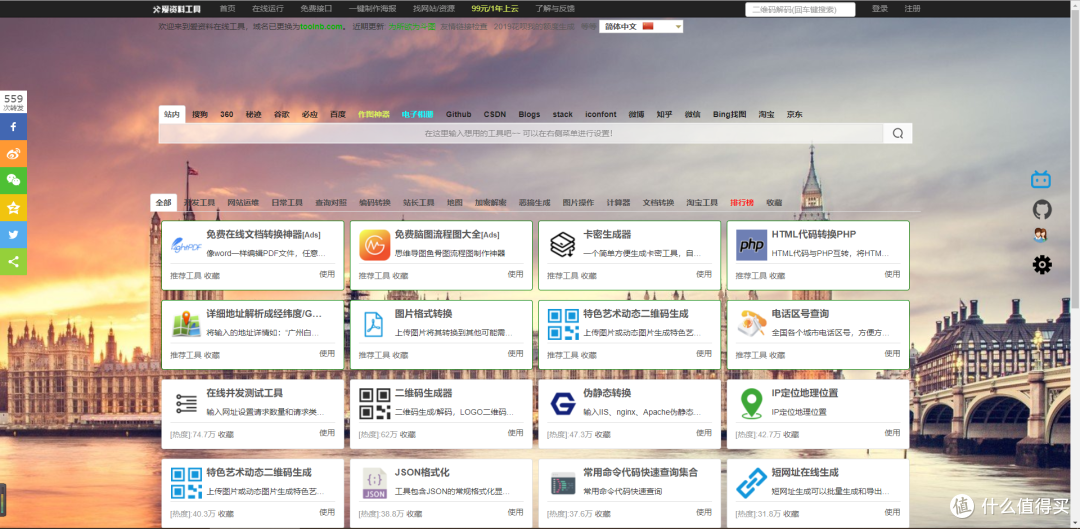Click 收藏 on the 二维码生成器 card
This screenshot has height=529, width=1080.
(x=408, y=435)
